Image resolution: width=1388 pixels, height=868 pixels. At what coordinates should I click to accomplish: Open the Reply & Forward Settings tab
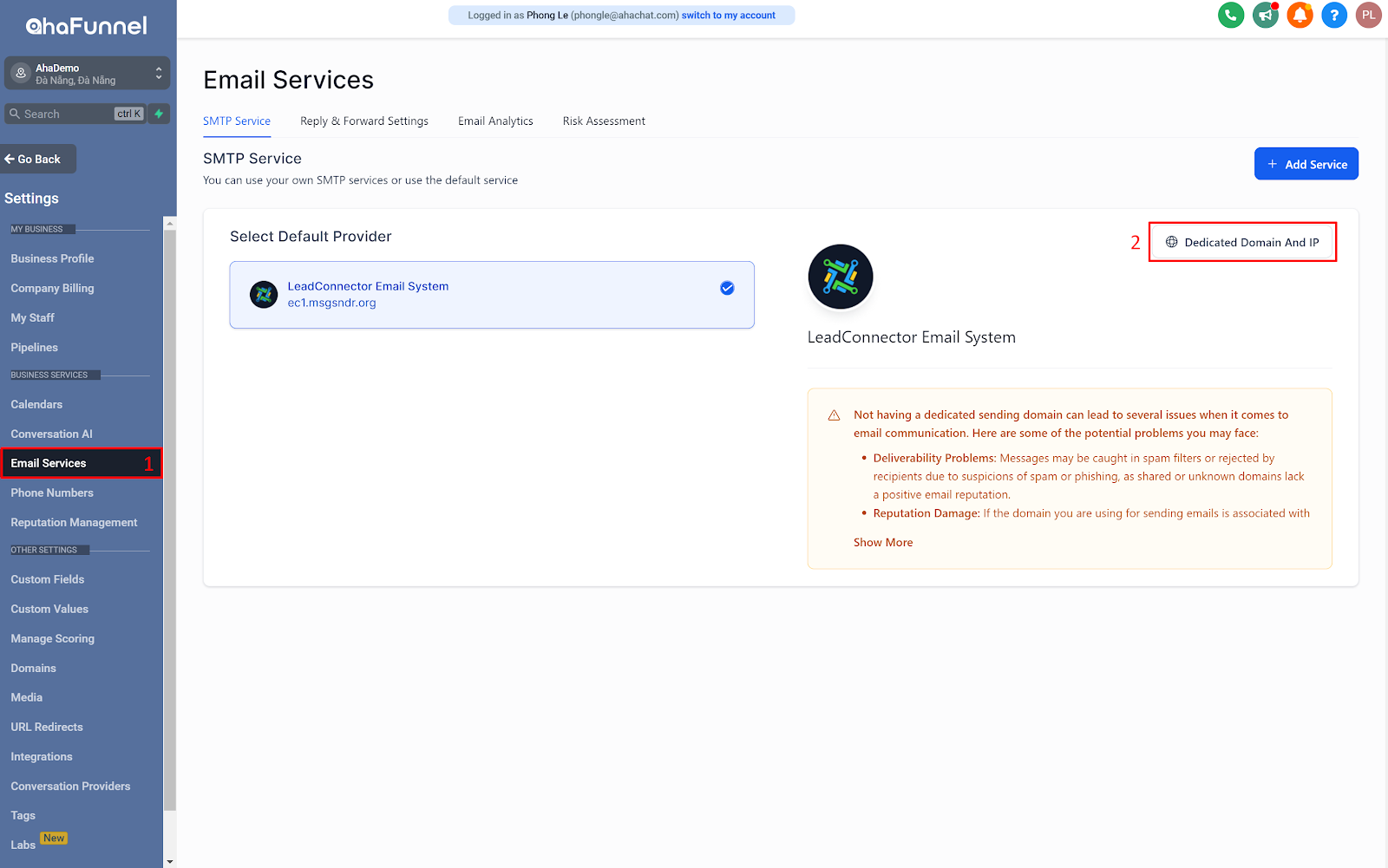(364, 121)
